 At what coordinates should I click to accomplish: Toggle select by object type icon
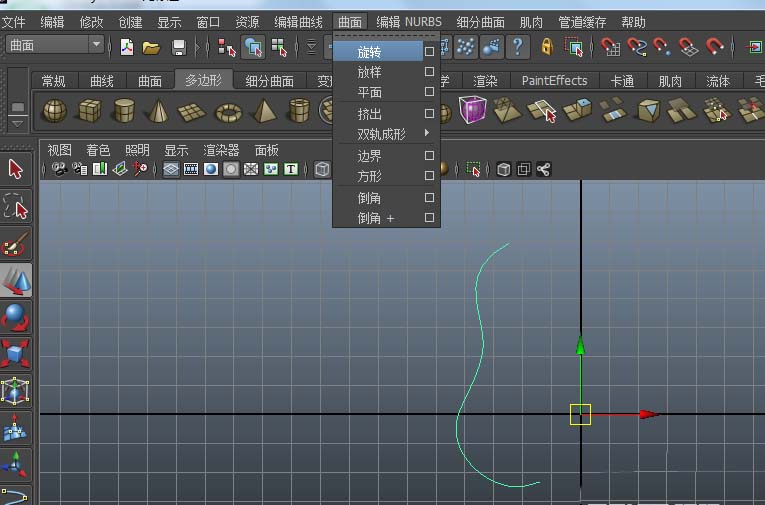[x=253, y=47]
